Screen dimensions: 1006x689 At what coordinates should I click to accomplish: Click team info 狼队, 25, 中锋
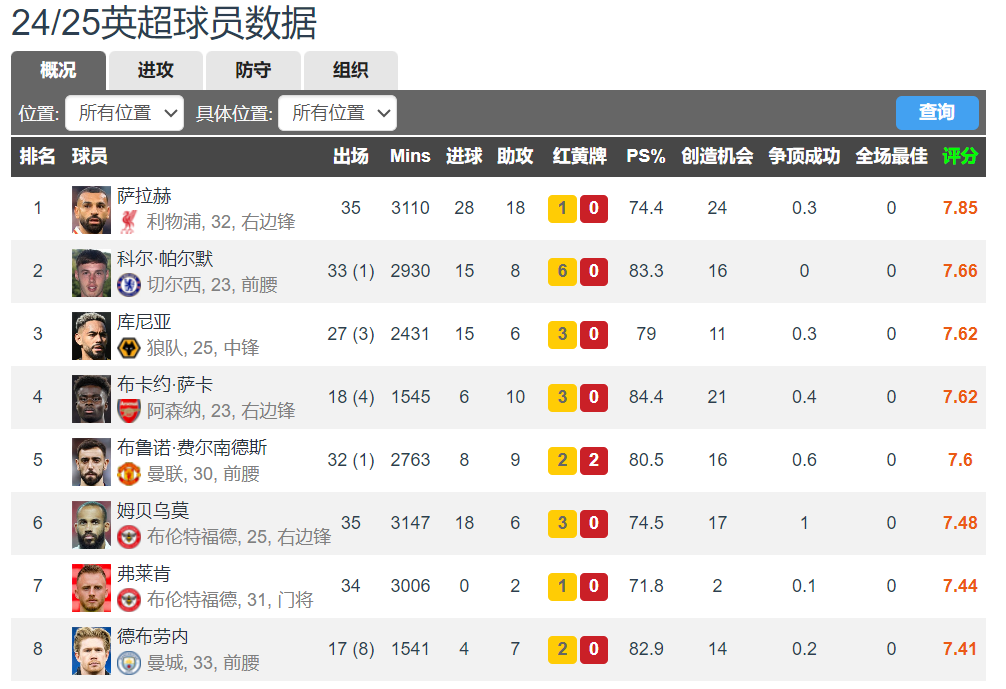(x=203, y=348)
